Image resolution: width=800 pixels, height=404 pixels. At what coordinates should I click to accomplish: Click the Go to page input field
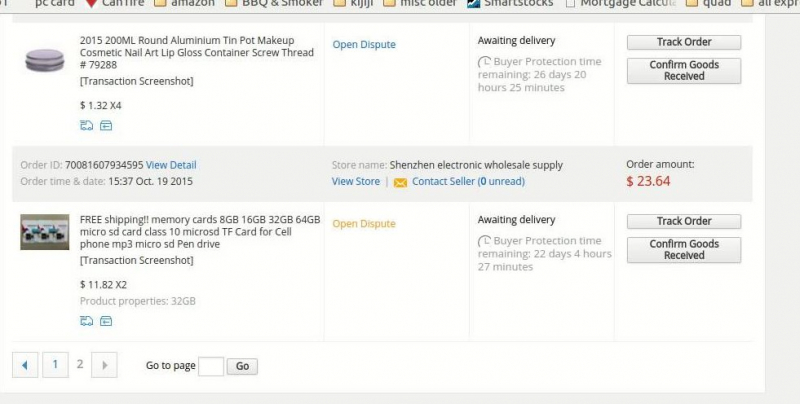point(211,366)
